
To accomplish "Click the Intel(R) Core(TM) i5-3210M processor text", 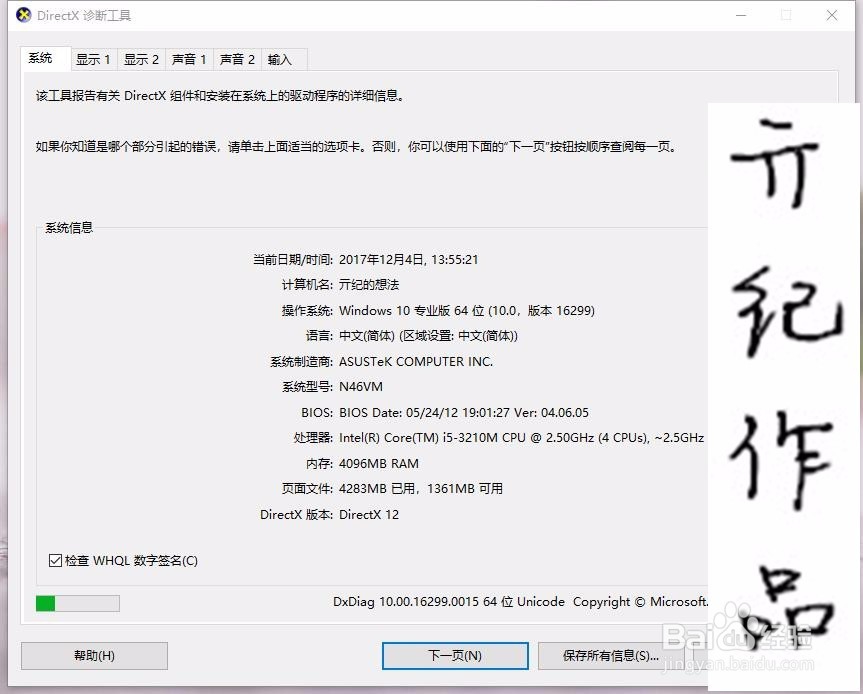I will (x=521, y=438).
